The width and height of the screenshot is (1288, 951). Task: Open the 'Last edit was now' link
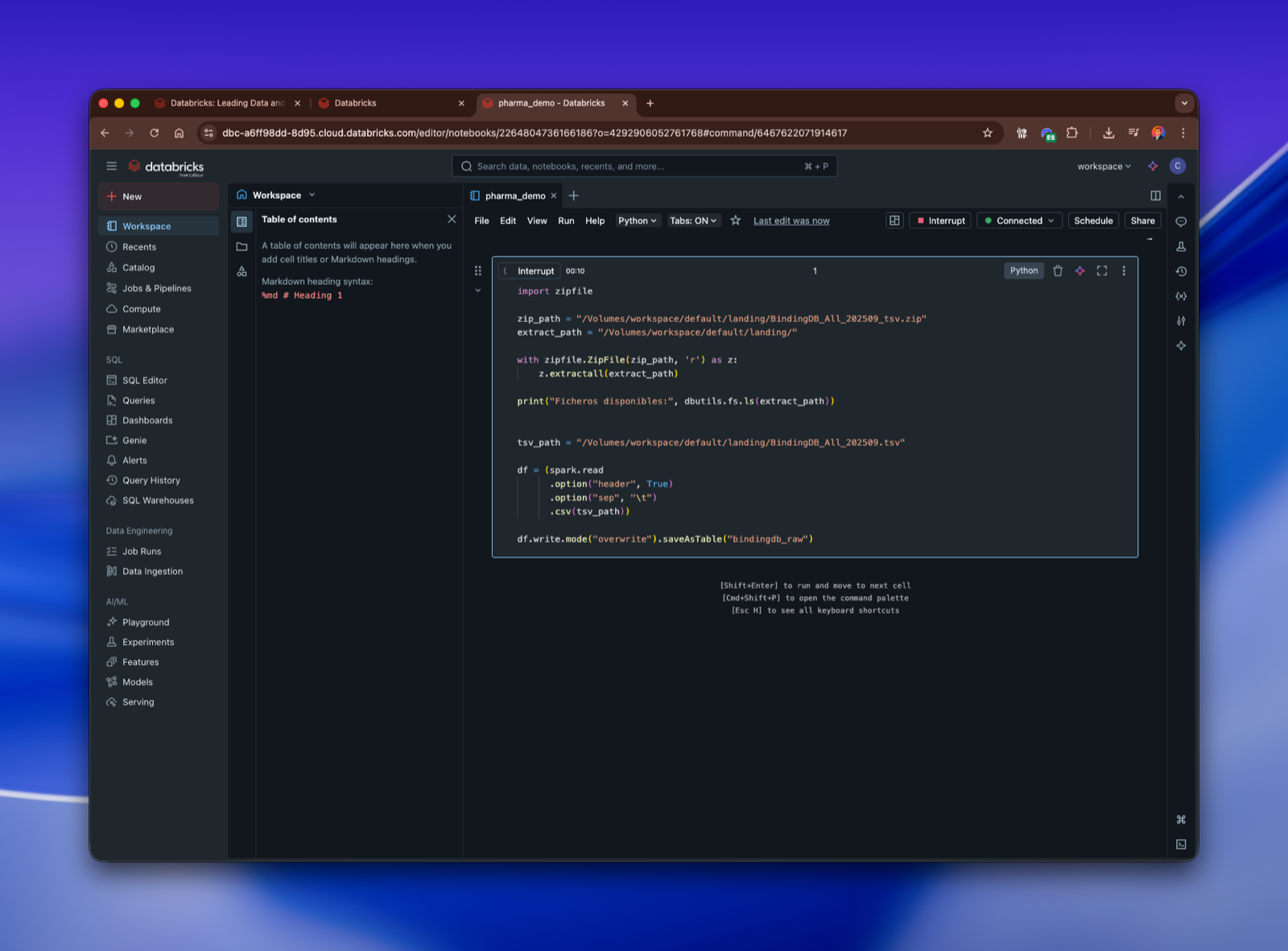click(791, 220)
